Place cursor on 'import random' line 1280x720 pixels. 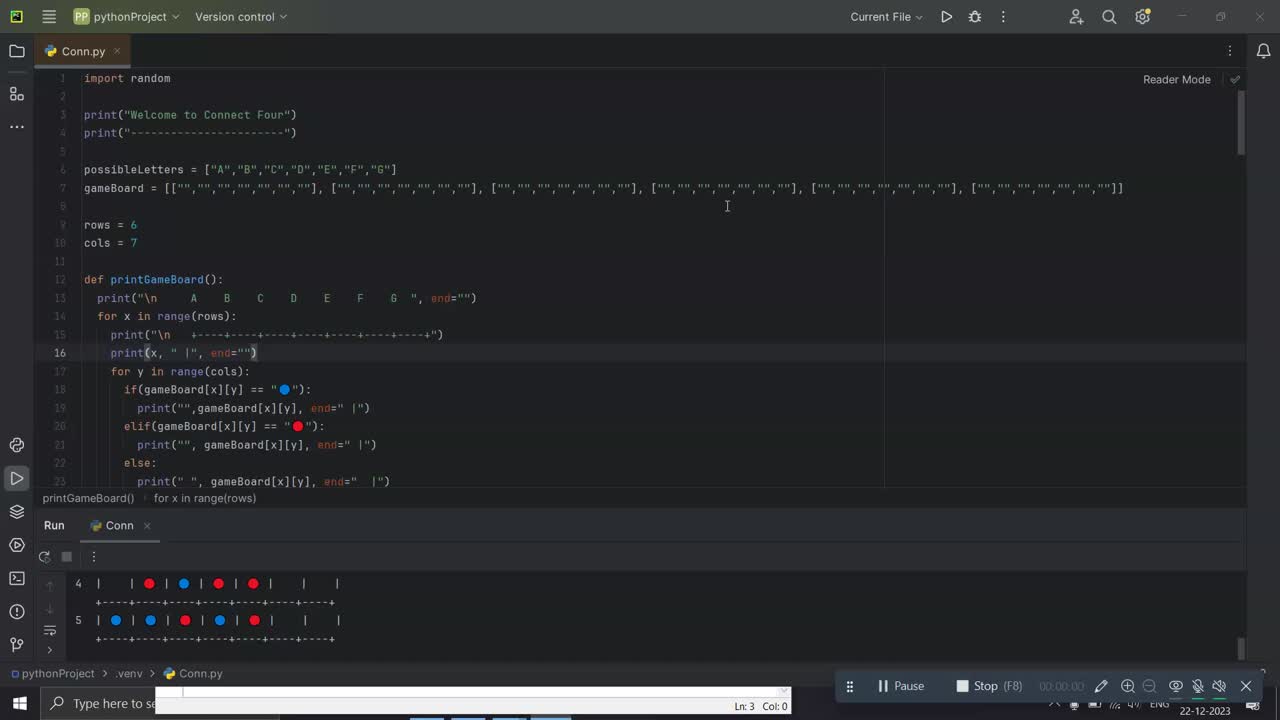pos(127,78)
